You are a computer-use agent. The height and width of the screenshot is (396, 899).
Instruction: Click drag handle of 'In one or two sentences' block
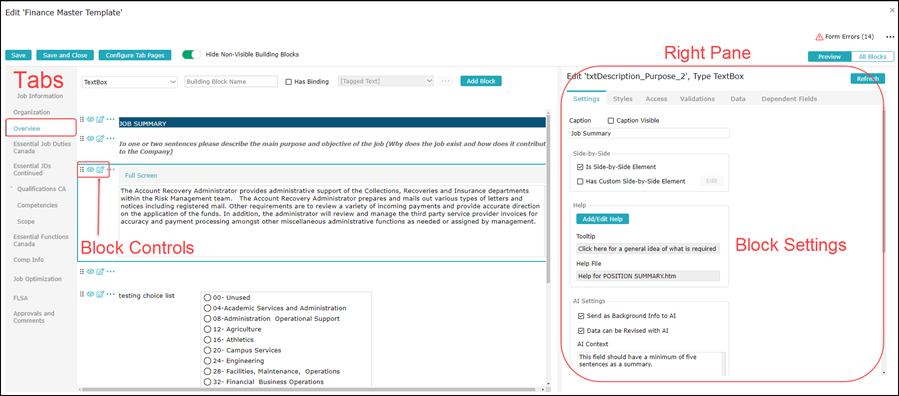click(82, 138)
